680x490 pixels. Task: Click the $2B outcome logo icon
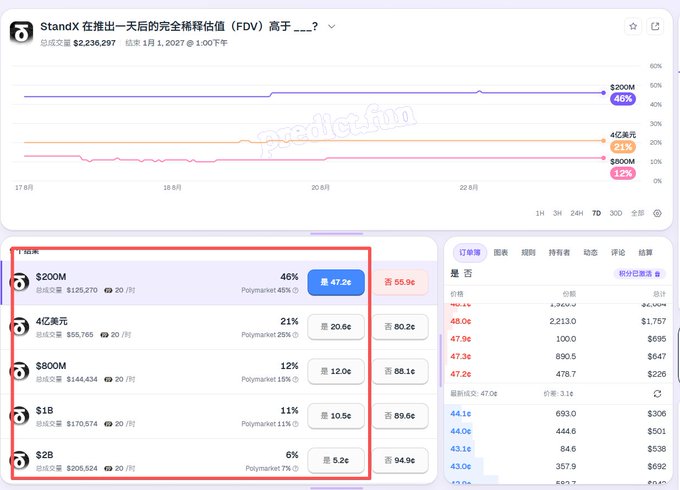coord(20,461)
